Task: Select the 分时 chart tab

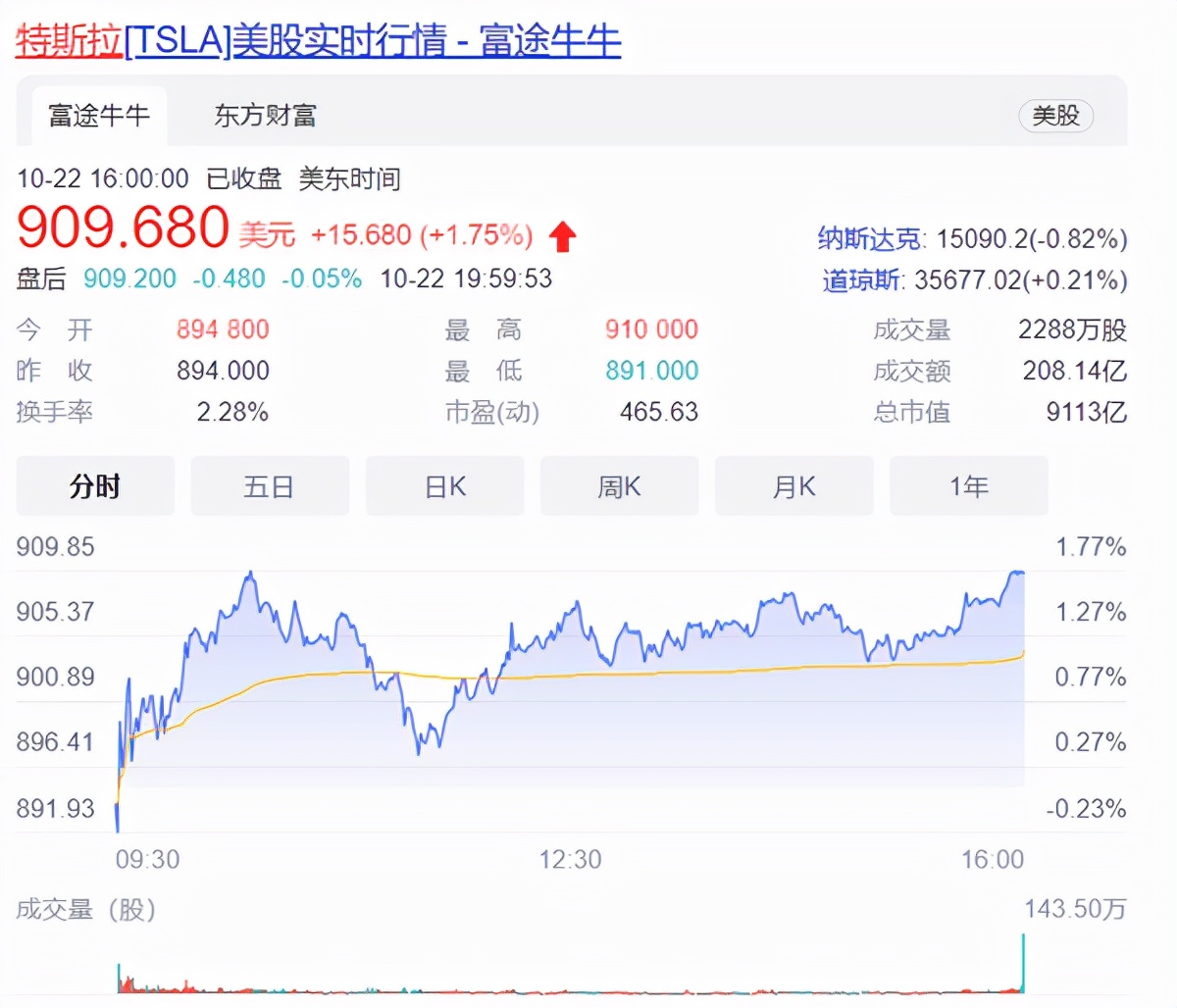Action: point(95,485)
